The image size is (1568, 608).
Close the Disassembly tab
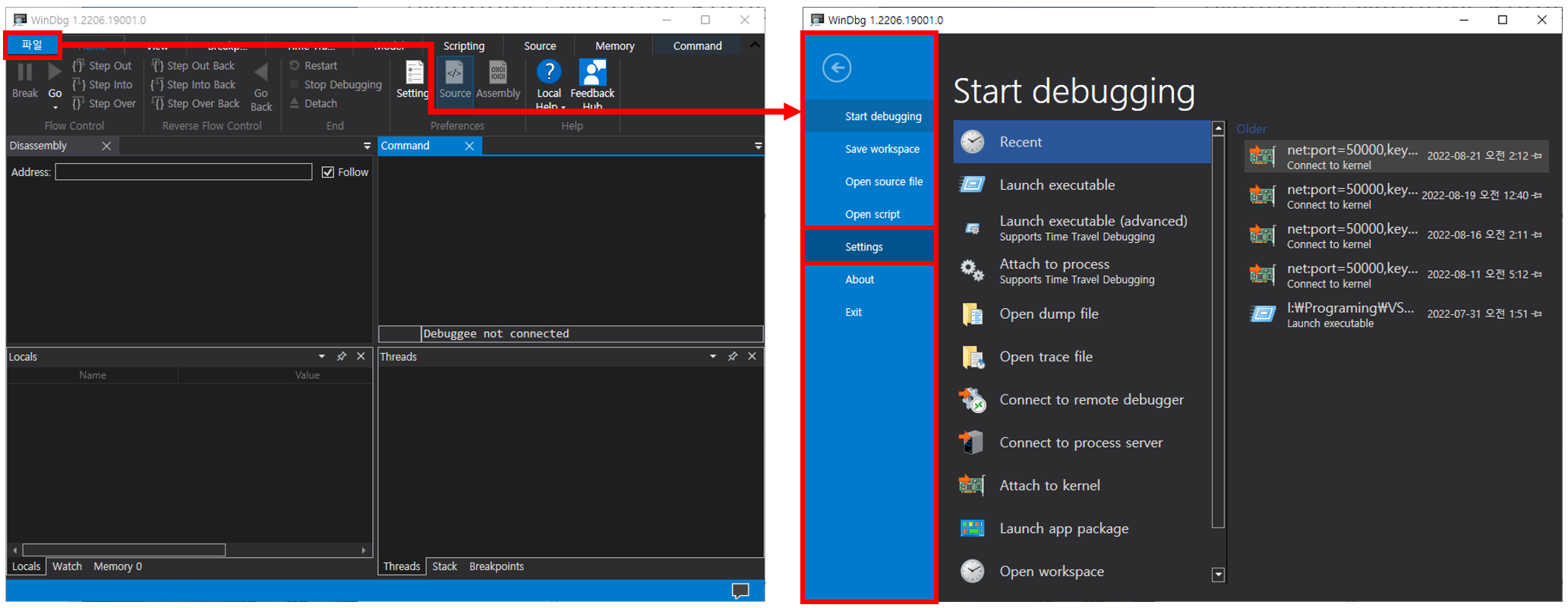pos(106,146)
